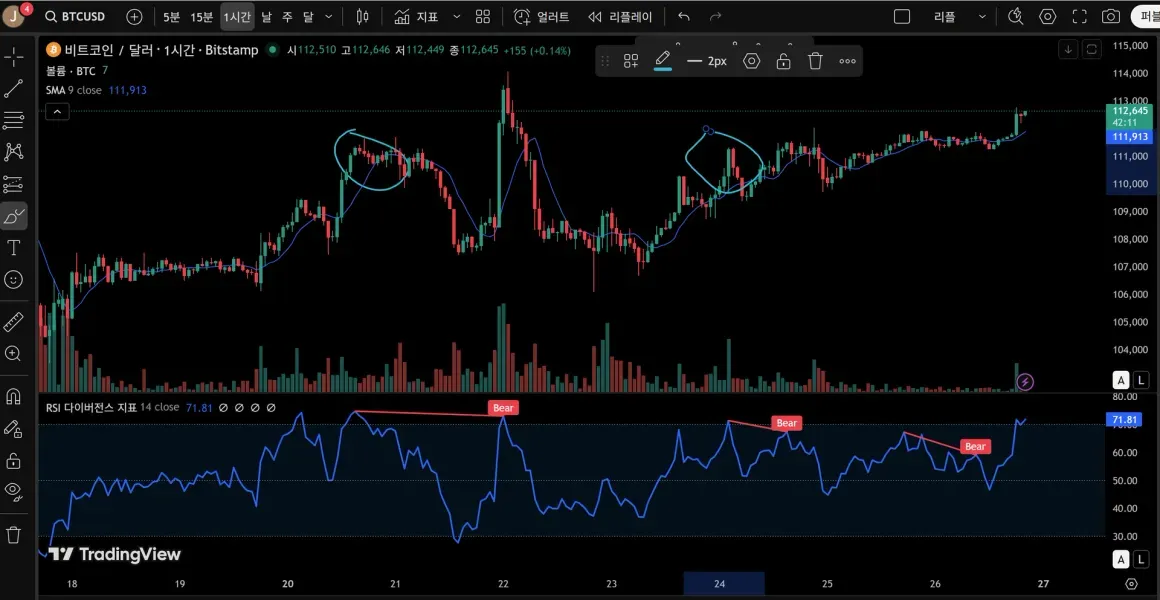Open the forecasting and measurement tools
1160x600 pixels.
click(13, 183)
